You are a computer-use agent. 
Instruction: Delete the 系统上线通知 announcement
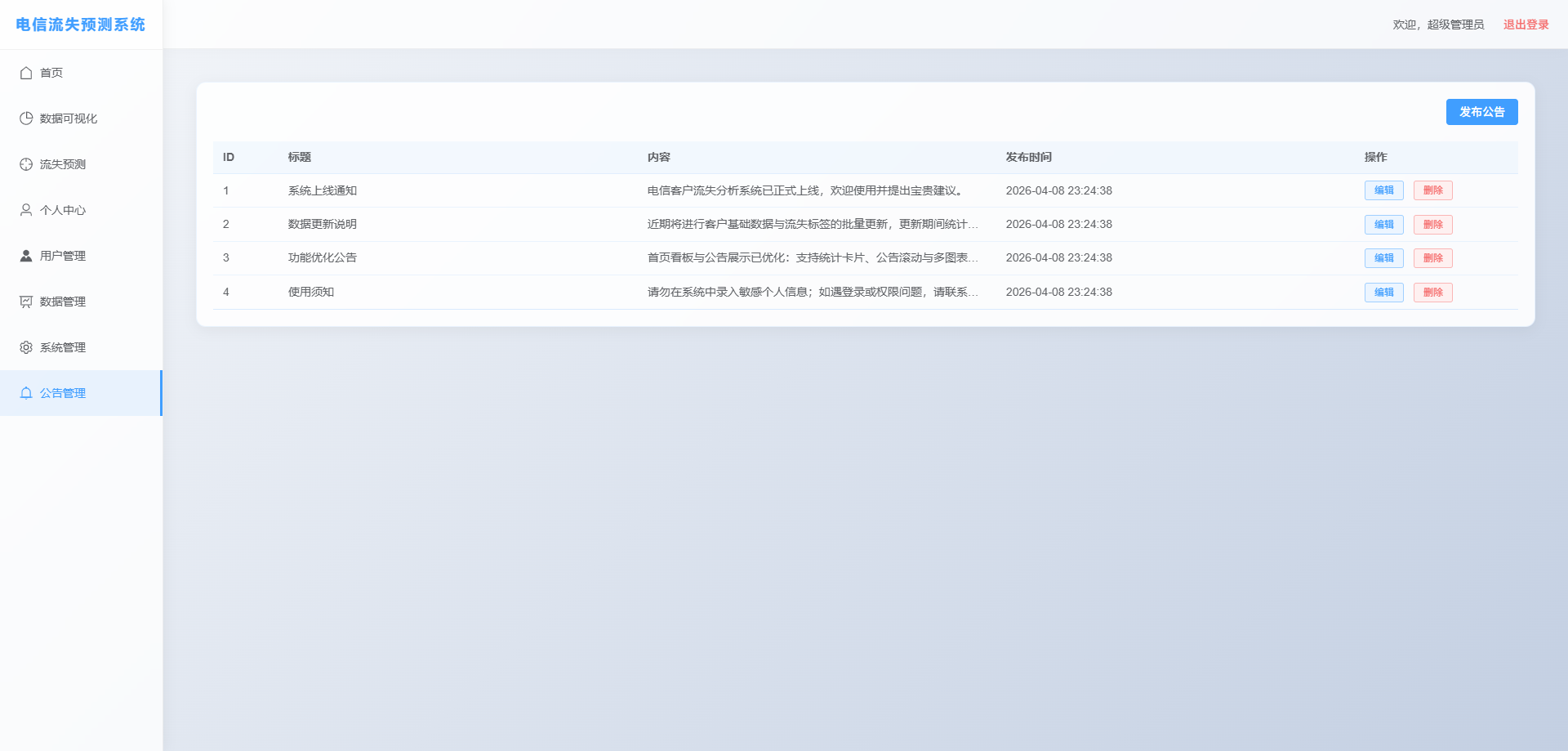1432,190
